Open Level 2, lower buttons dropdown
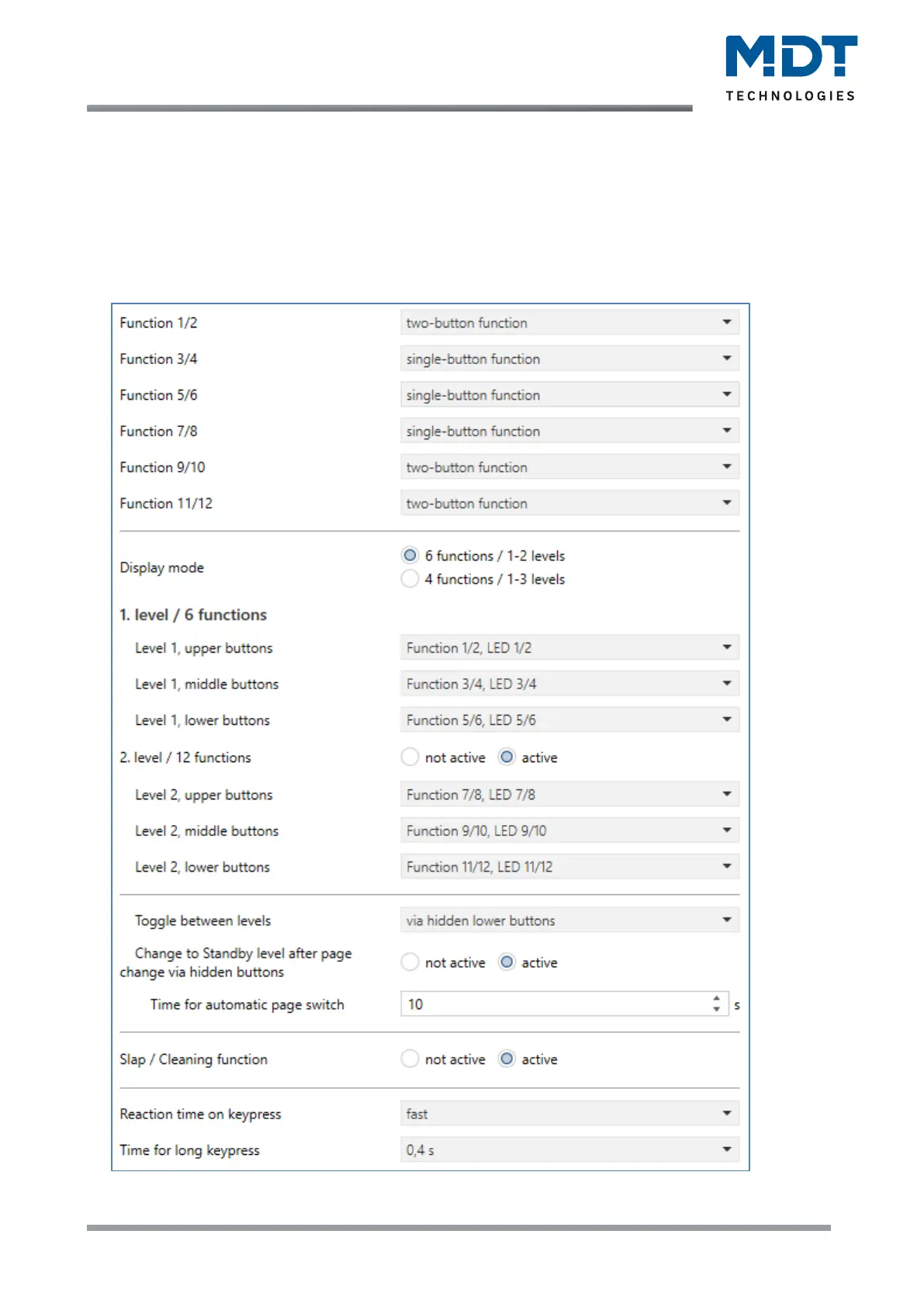Image resolution: width=924 pixels, height=1307 pixels. pos(569,866)
